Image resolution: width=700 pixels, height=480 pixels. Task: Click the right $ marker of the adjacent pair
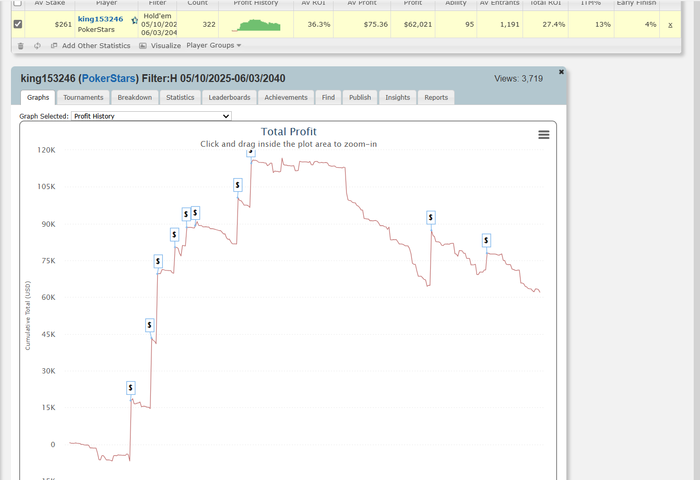(195, 213)
